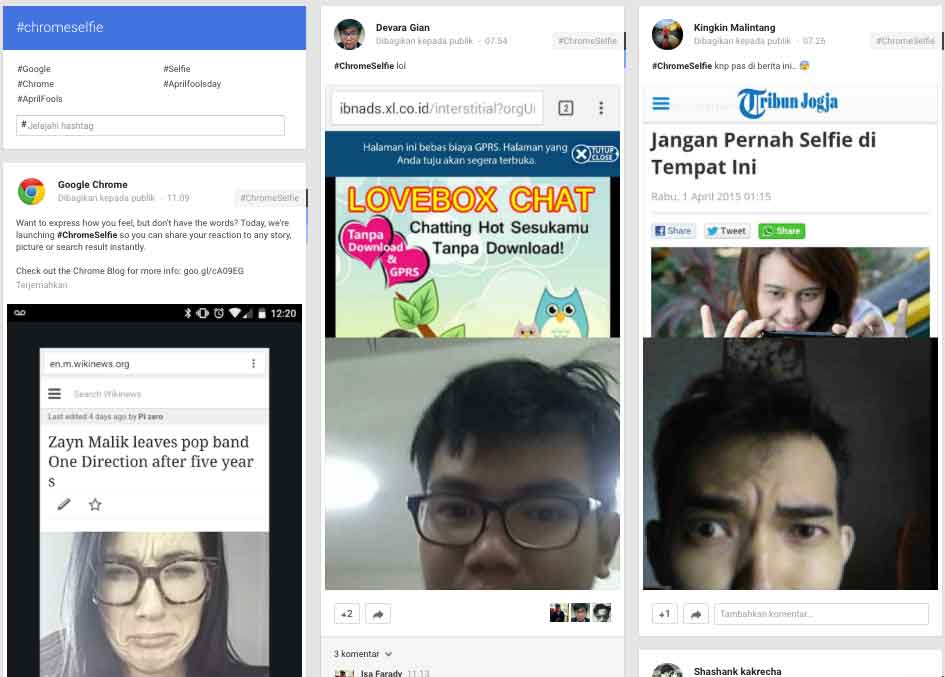Click the star icon on Wikinews article

95,505
